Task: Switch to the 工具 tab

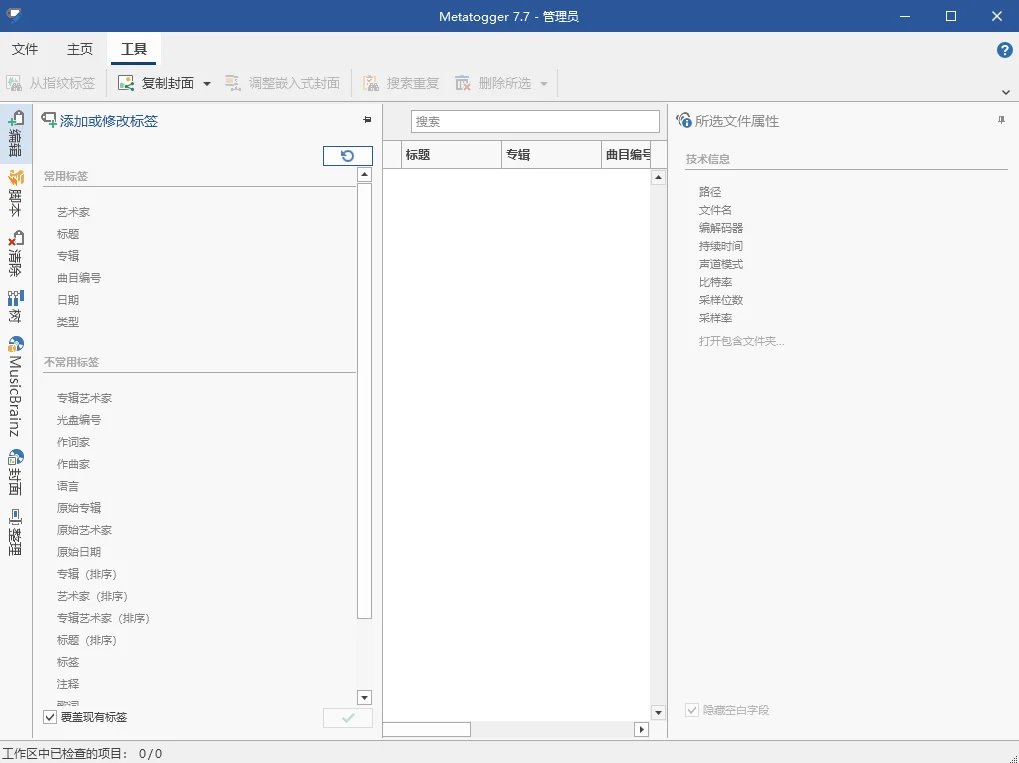Action: click(134, 49)
